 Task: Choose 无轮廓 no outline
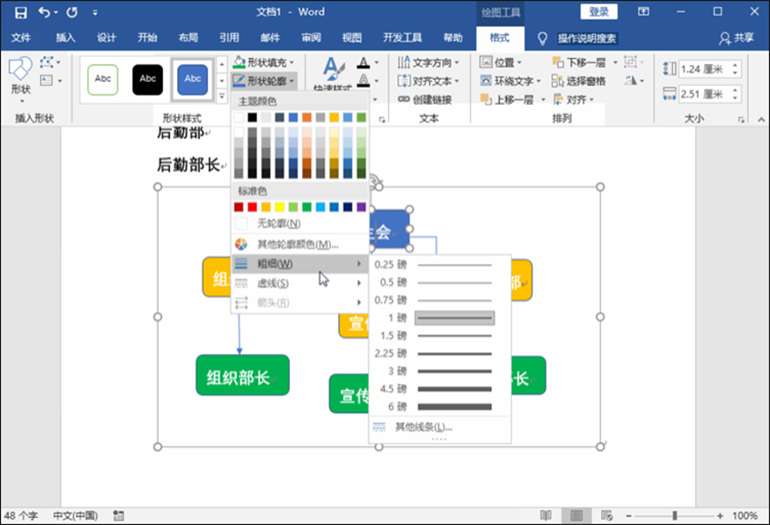coord(300,224)
